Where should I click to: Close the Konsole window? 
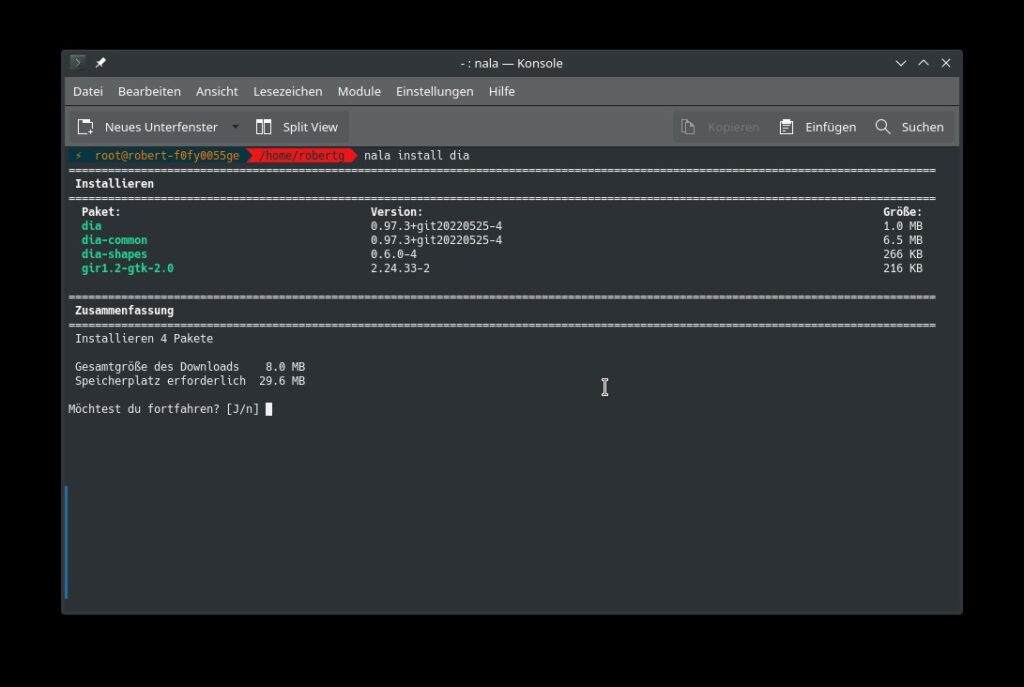(946, 63)
